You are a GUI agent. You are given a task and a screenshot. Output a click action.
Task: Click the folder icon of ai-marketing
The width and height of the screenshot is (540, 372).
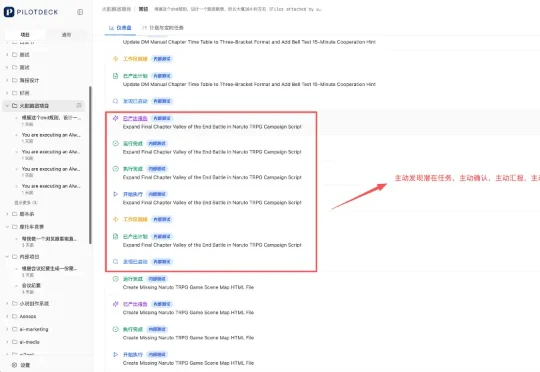point(14,329)
